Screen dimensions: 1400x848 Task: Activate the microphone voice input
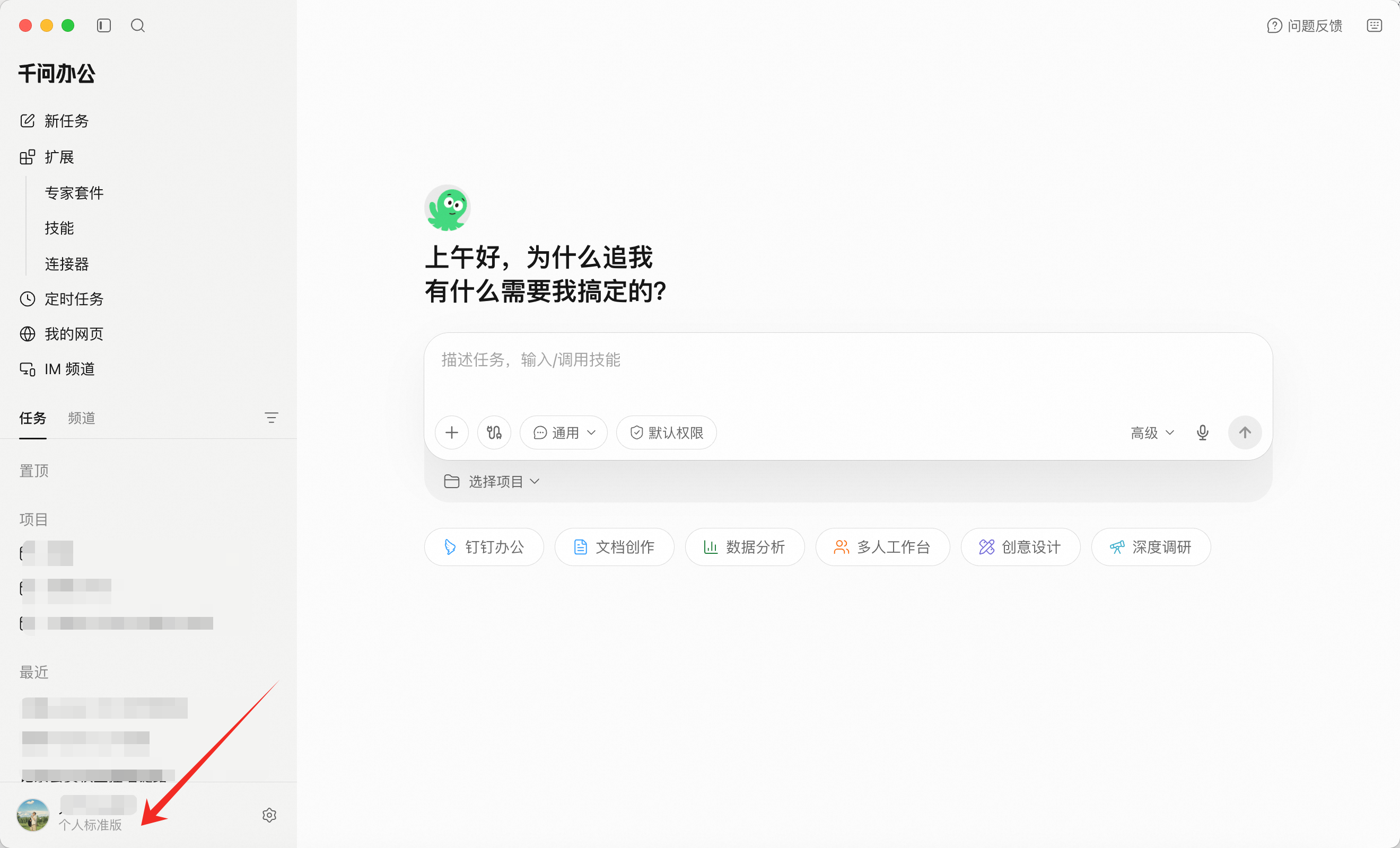(x=1202, y=433)
